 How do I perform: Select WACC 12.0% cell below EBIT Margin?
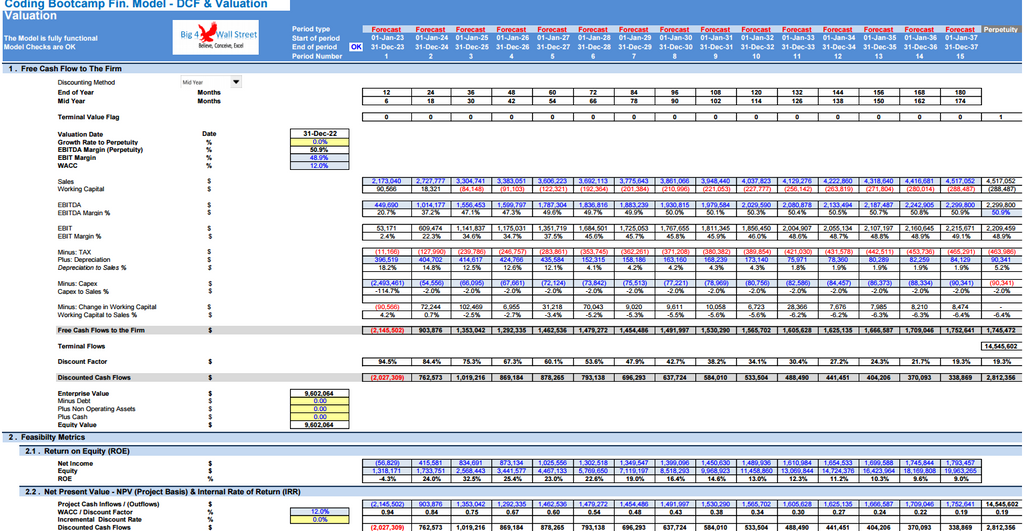(x=319, y=165)
